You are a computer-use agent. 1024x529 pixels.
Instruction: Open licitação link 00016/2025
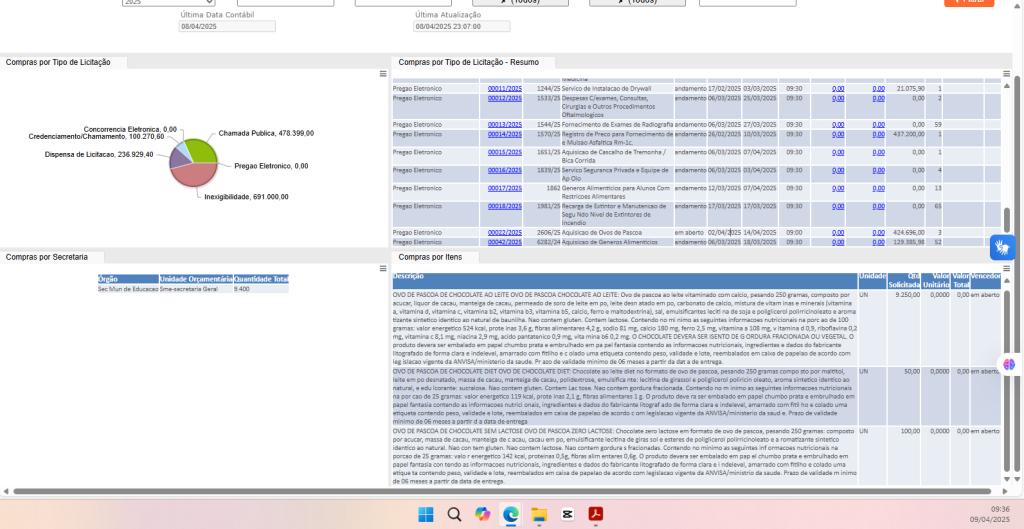pos(505,170)
